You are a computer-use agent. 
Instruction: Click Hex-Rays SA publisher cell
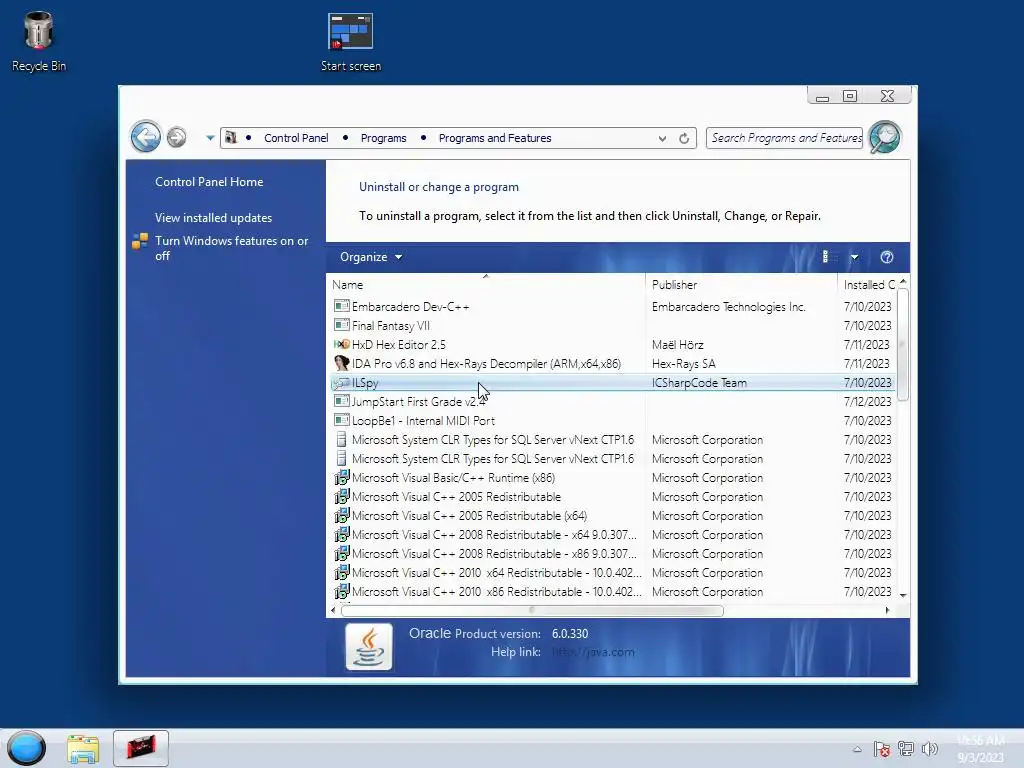[683, 363]
